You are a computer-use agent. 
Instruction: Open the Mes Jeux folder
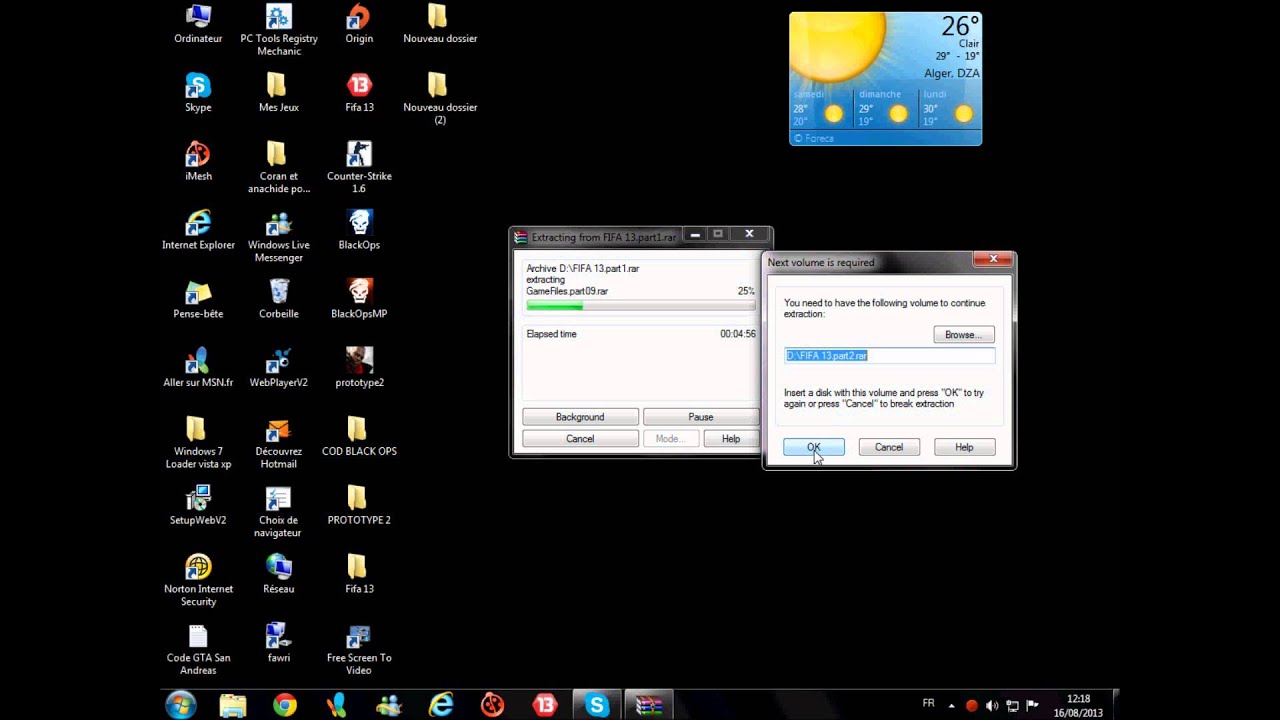coord(279,93)
